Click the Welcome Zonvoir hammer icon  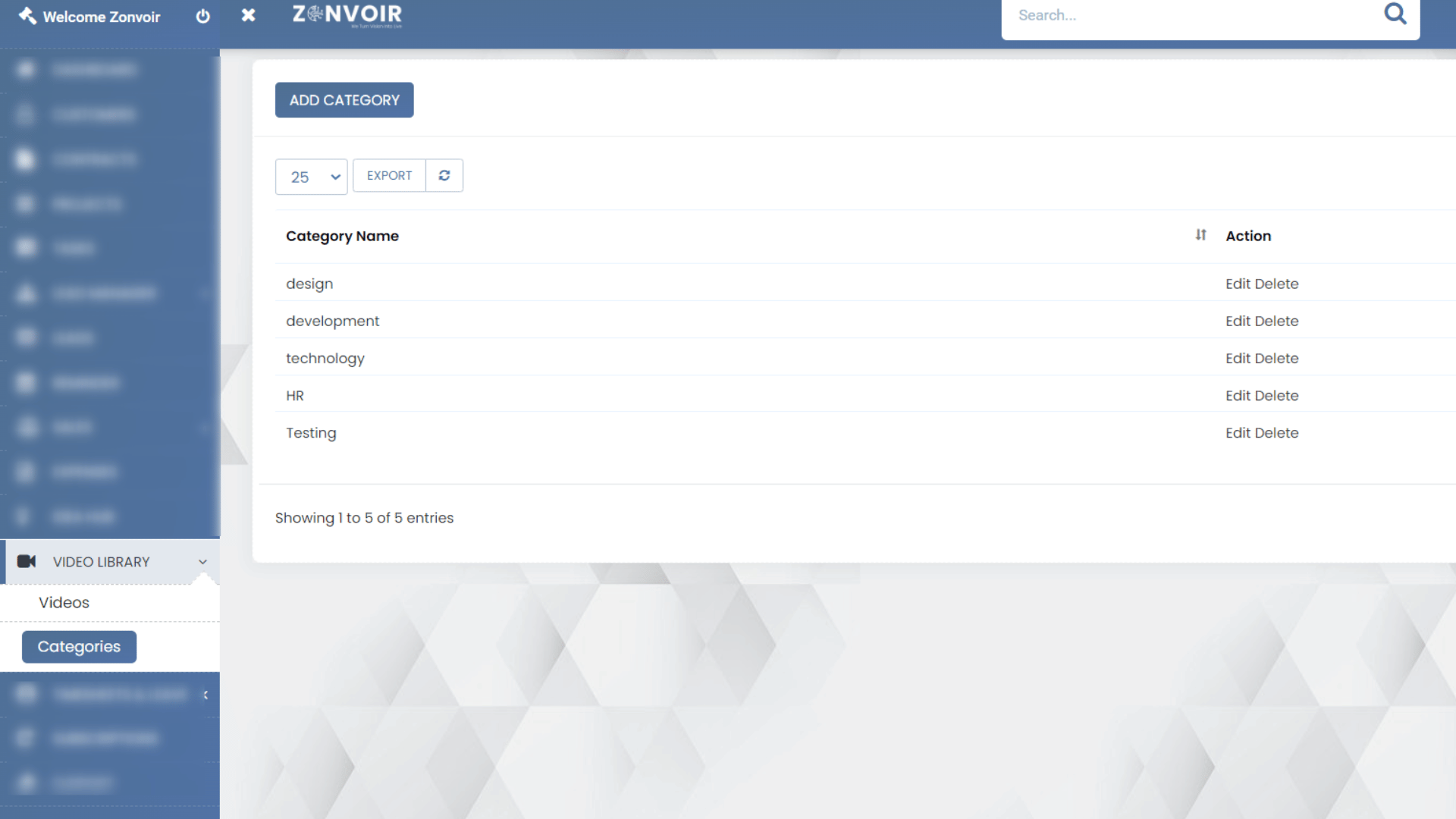(27, 16)
